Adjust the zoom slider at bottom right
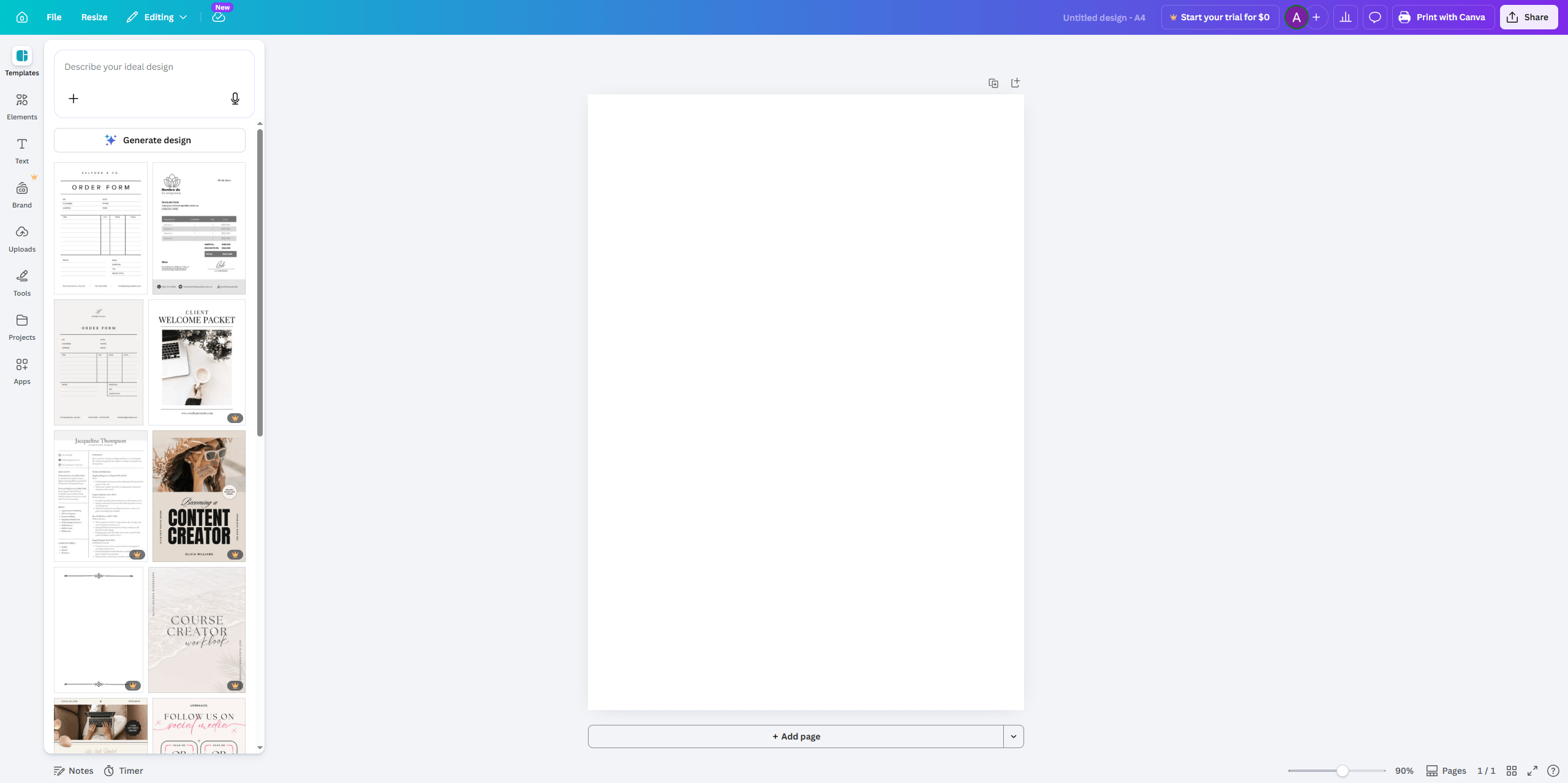 coord(1343,770)
